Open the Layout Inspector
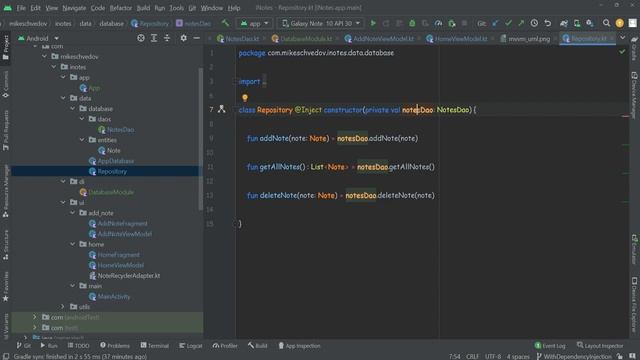The height and width of the screenshot is (360, 640). pyautogui.click(x=600, y=345)
